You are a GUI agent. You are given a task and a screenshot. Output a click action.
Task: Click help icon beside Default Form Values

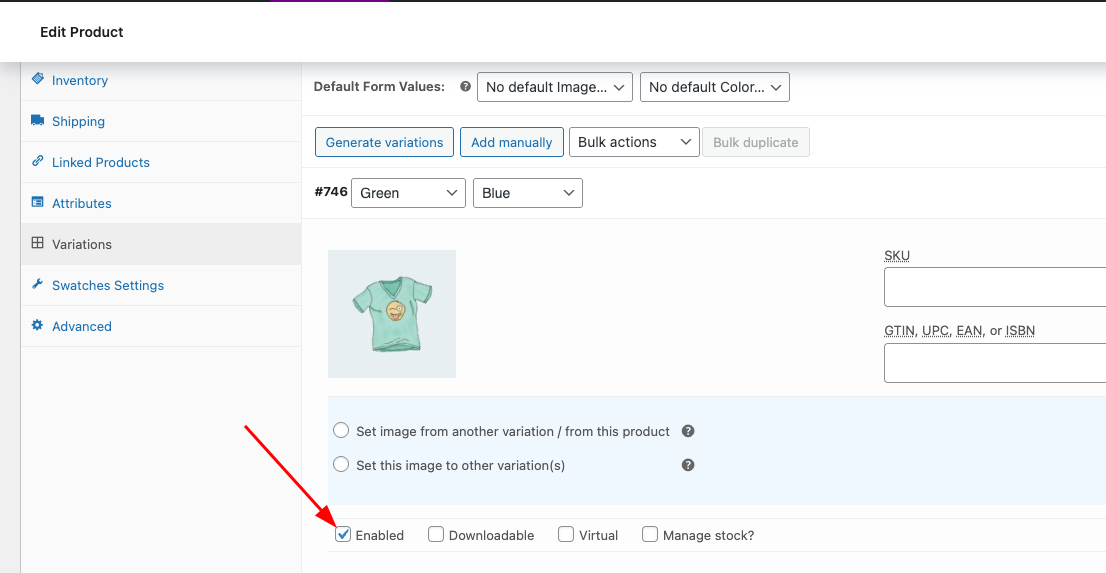pyautogui.click(x=465, y=87)
